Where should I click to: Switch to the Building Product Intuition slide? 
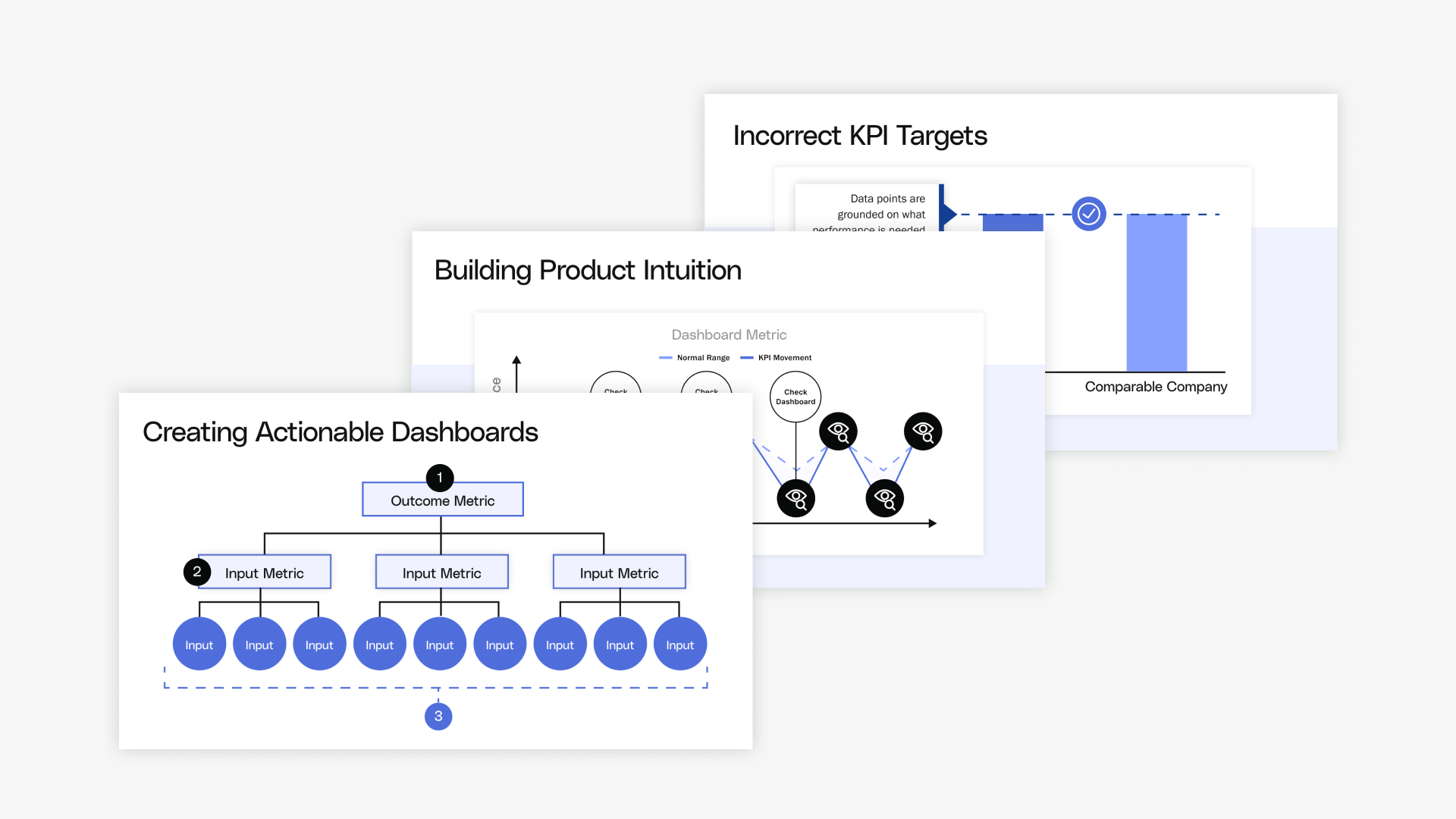coord(588,270)
